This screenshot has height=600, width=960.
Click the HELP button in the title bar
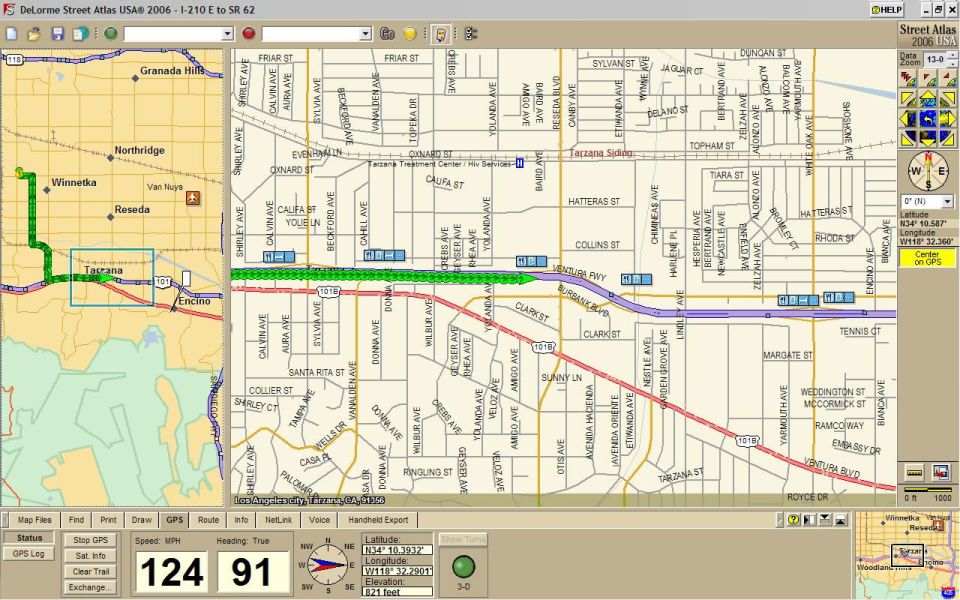(x=887, y=10)
